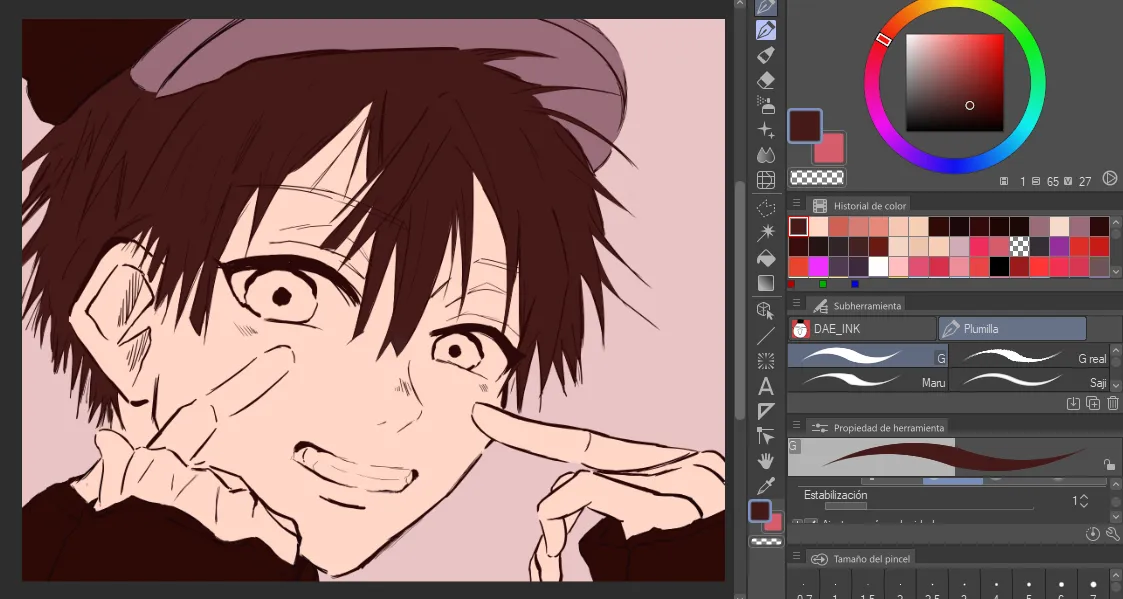
Task: Select transparent color below the color wheel swatches
Action: pos(817,177)
